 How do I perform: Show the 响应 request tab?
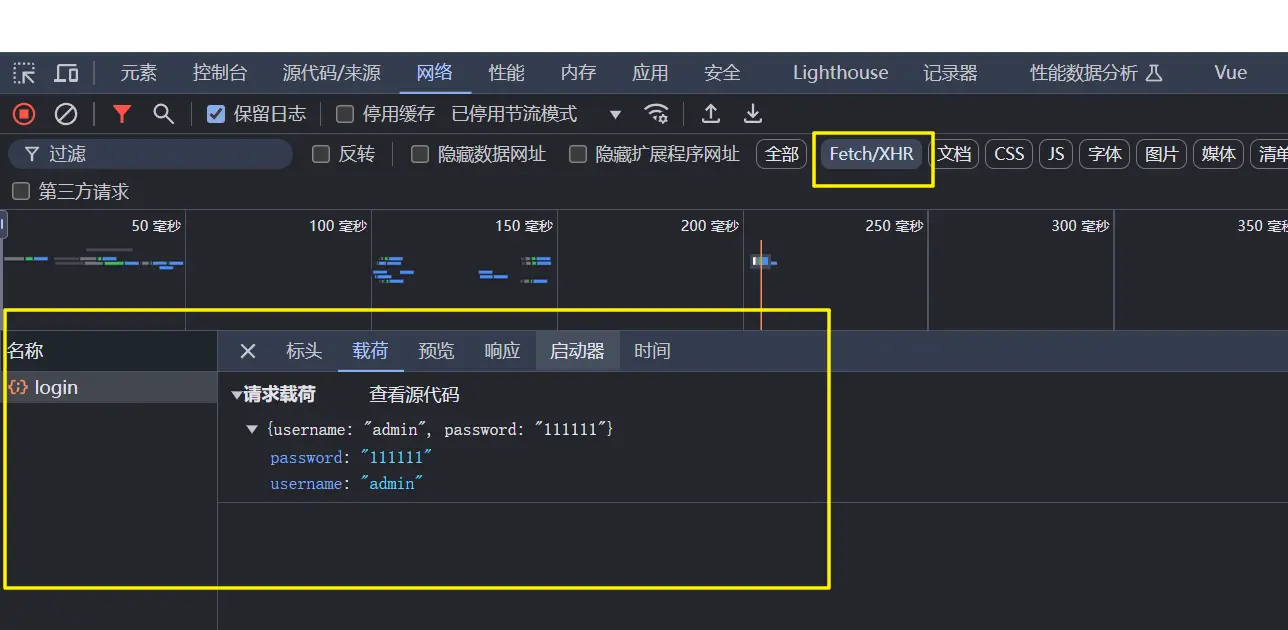pyautogui.click(x=503, y=351)
